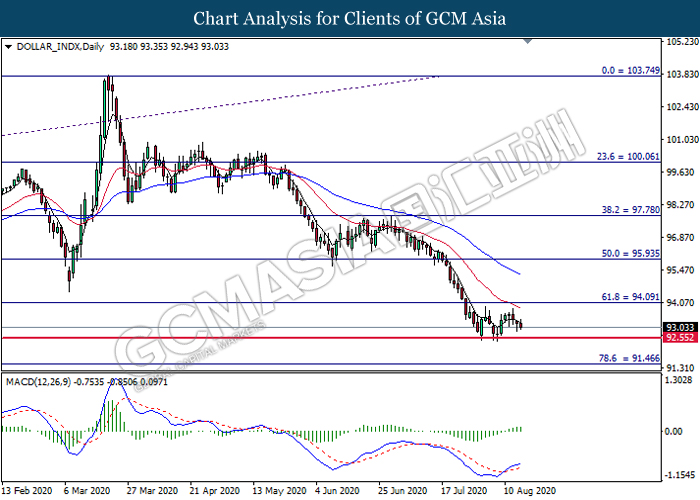Image resolution: width=700 pixels, height=500 pixels.
Task: Select the DOLLAR_INDX,Daily symbol label
Action: [60, 46]
